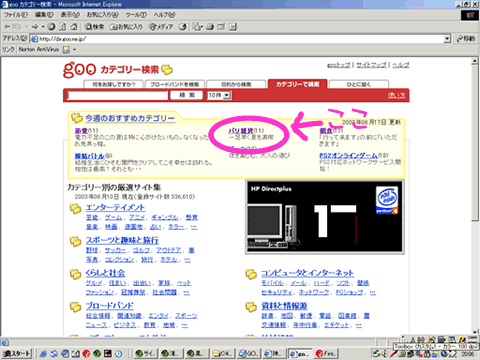Open the PS2オンラインゲーム link
Screen dimensions: 480x360
point(348,155)
